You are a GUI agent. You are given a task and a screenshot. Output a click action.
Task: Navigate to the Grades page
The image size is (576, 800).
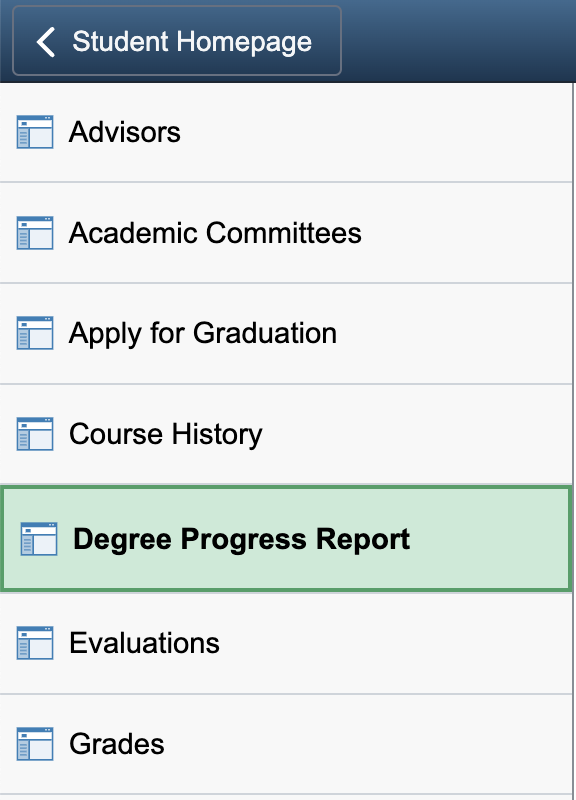[x=286, y=744]
